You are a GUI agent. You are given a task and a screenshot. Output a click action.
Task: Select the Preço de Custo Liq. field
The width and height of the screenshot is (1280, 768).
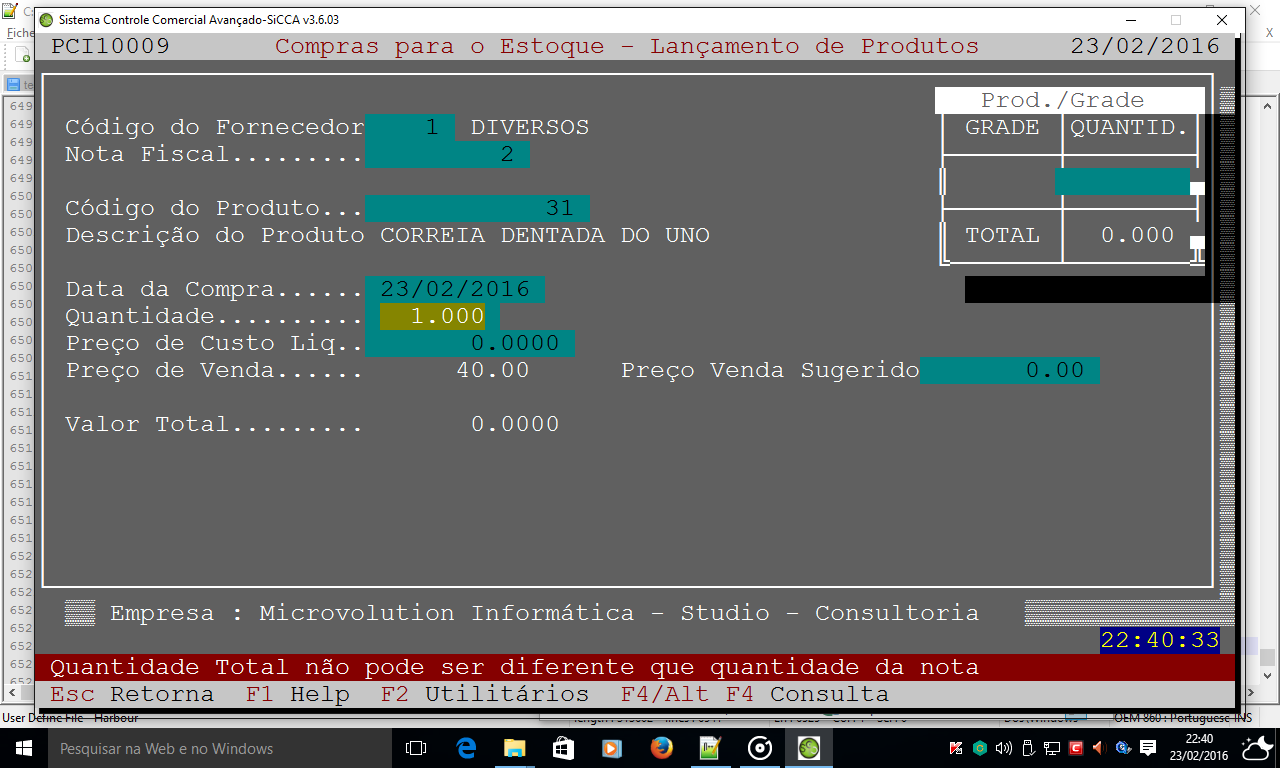[x=471, y=344]
